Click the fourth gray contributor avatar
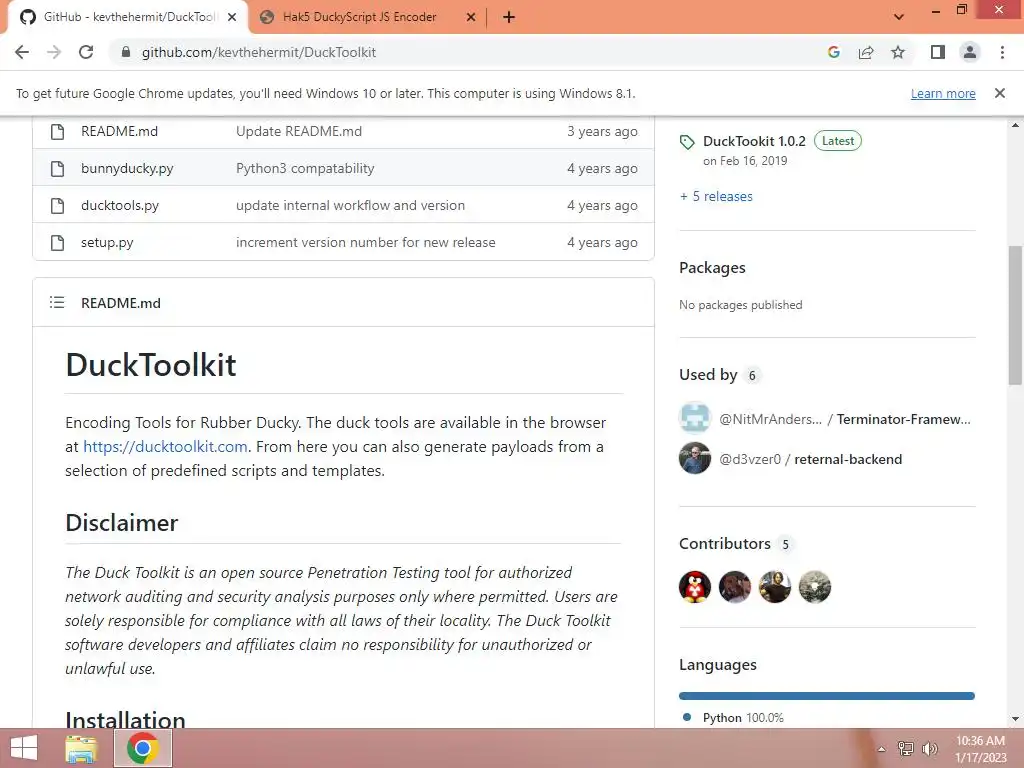 (x=815, y=586)
